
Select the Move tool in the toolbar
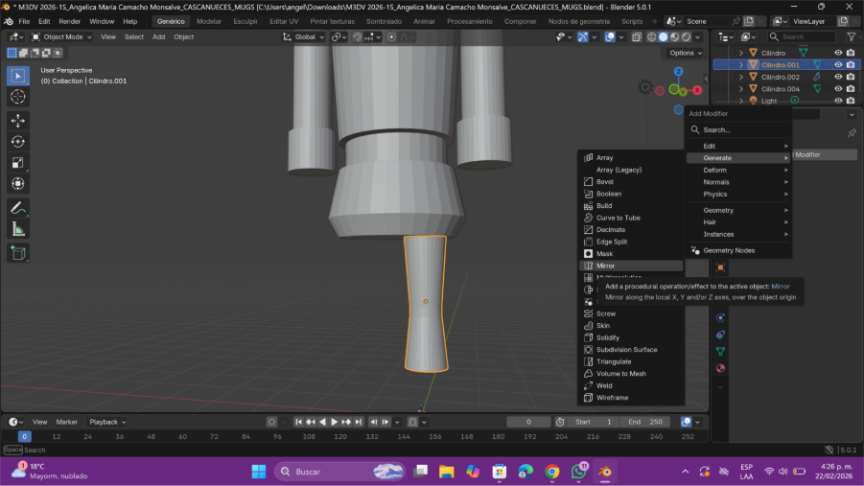coord(18,120)
